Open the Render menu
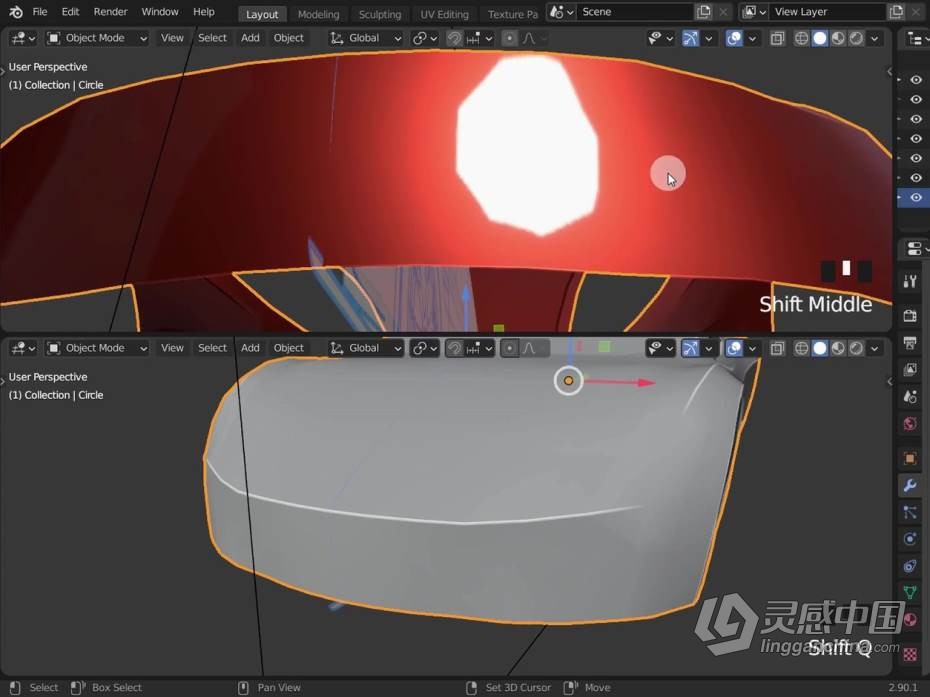 [x=110, y=12]
